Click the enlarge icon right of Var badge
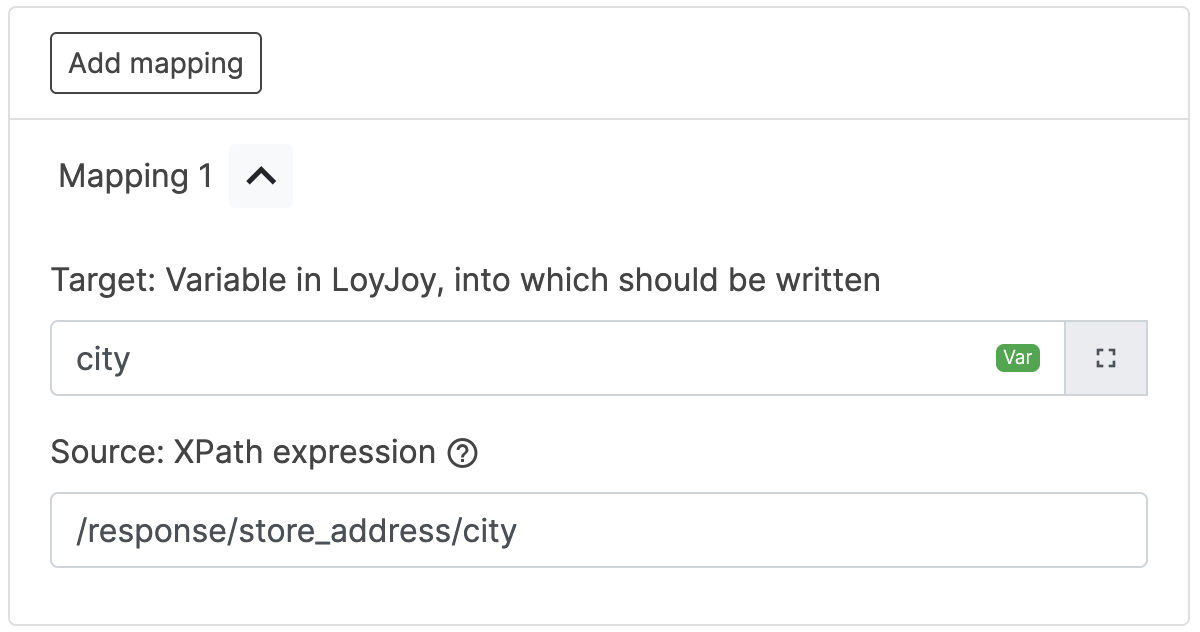1200x632 pixels. (x=1105, y=358)
